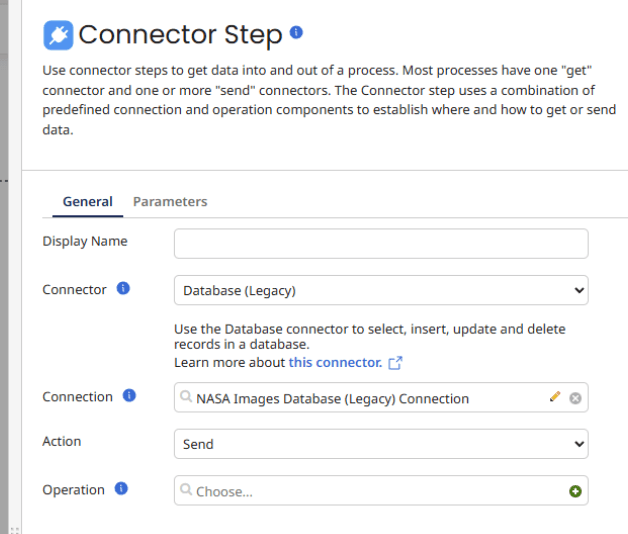
Task: Click into the Display Name text field
Action: tap(380, 243)
